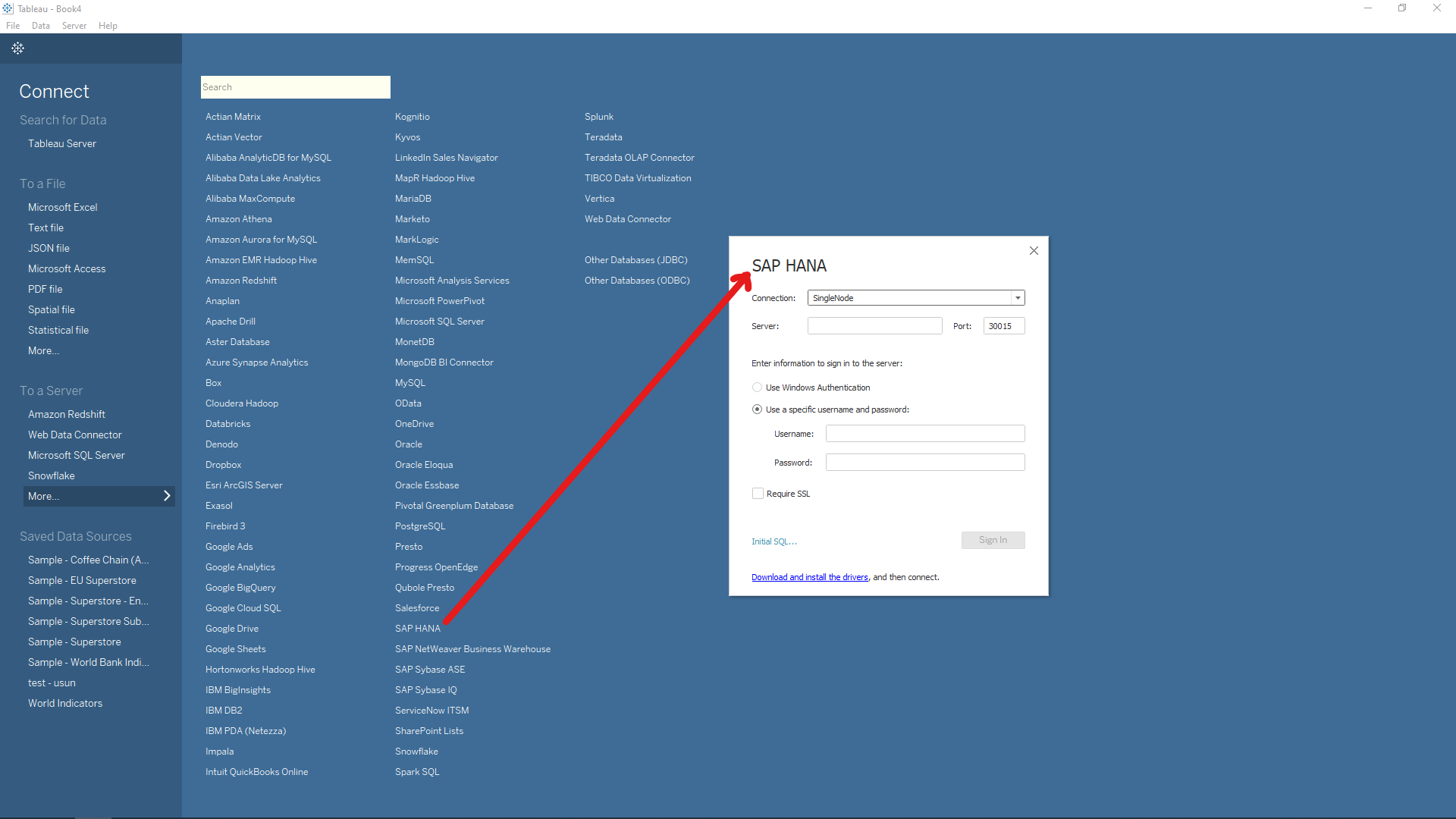Click the Server name input field
The width and height of the screenshot is (1456, 819).
[x=874, y=326]
